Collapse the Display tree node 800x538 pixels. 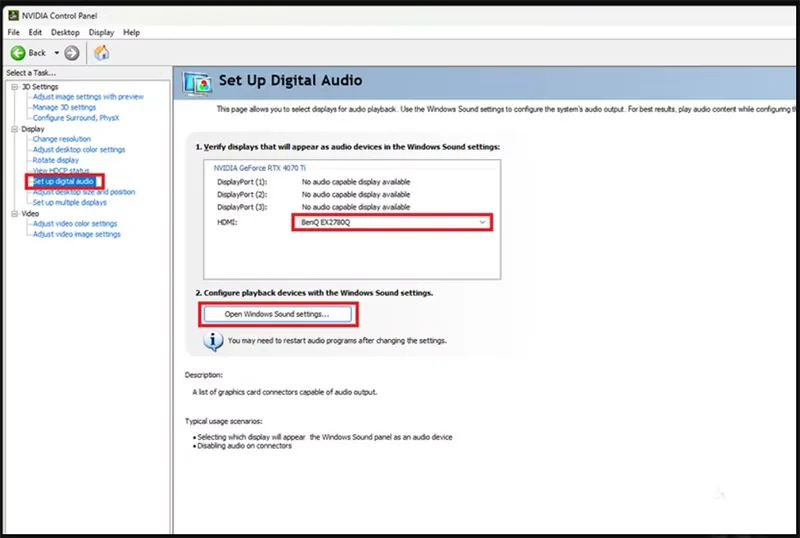click(x=13, y=129)
